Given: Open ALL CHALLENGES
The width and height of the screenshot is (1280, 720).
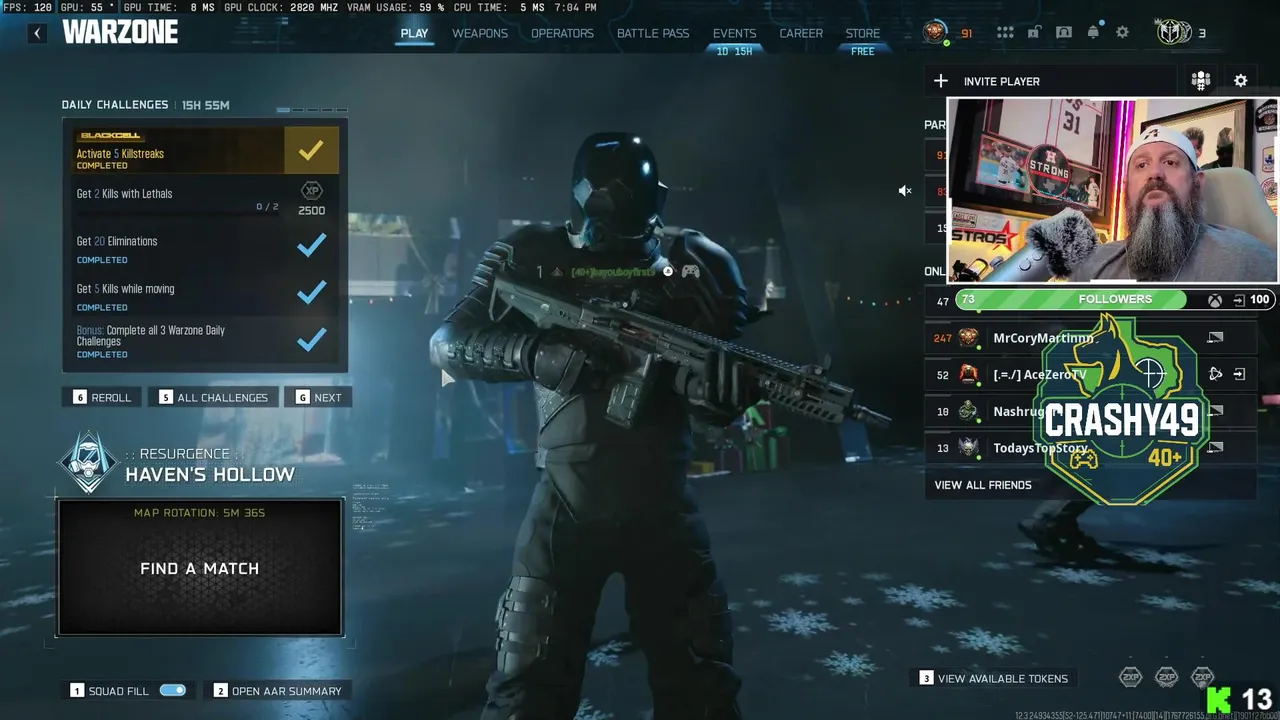Looking at the screenshot, I should coord(213,397).
